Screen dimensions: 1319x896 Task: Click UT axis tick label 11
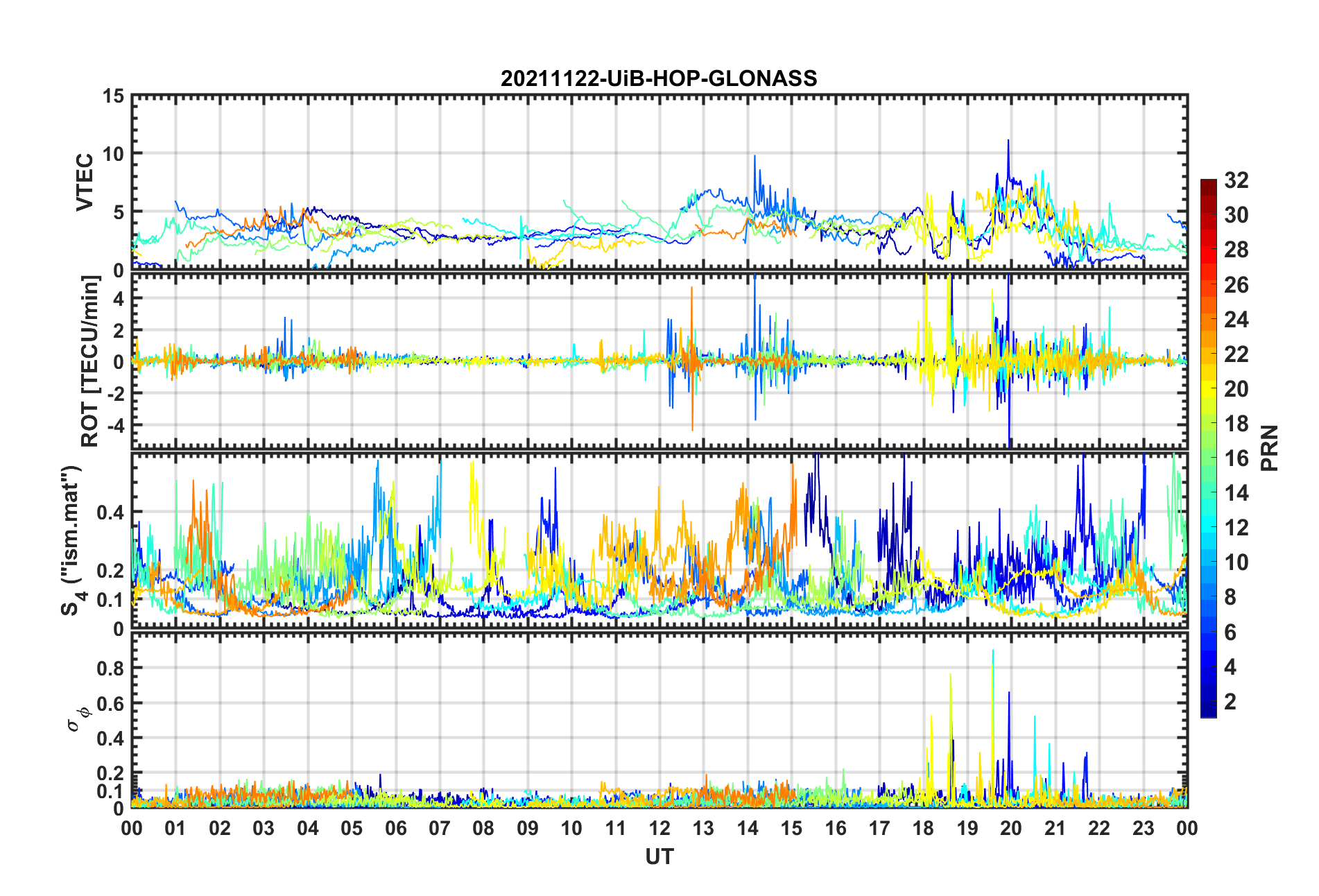point(616,828)
